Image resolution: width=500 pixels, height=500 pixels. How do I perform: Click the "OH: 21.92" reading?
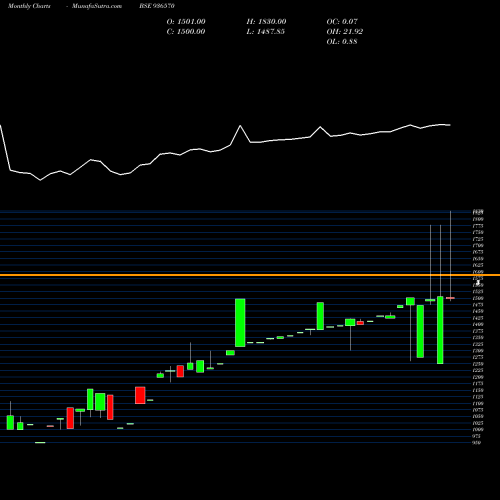click(x=345, y=31)
